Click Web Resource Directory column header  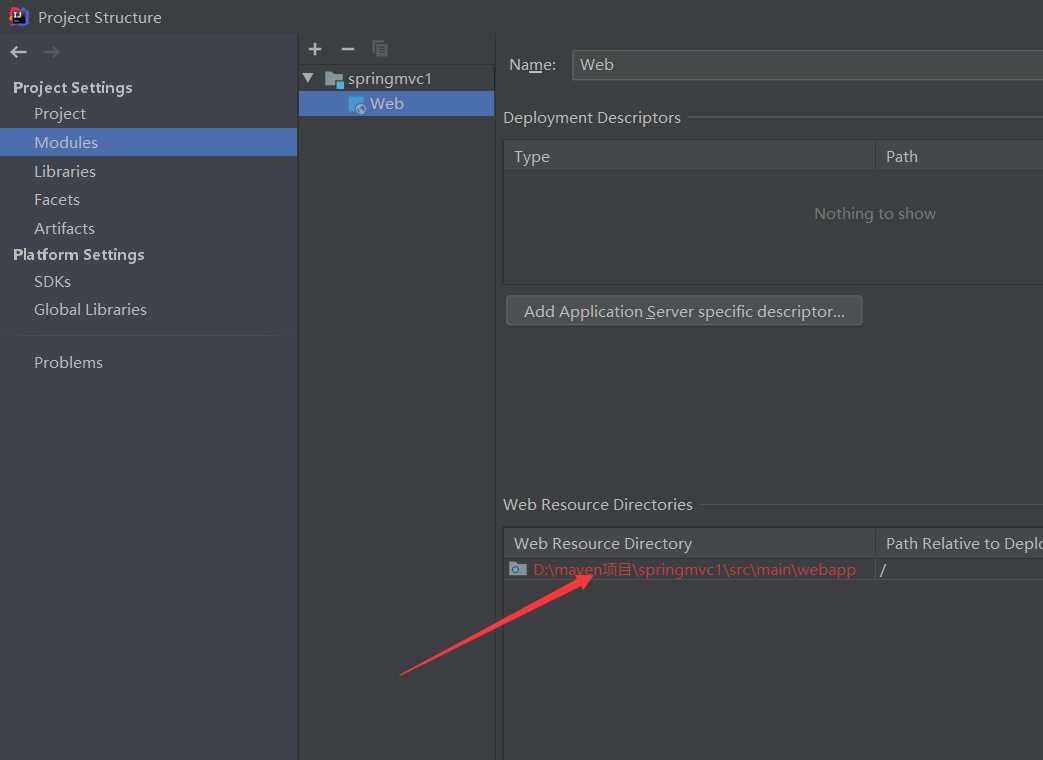tap(689, 543)
